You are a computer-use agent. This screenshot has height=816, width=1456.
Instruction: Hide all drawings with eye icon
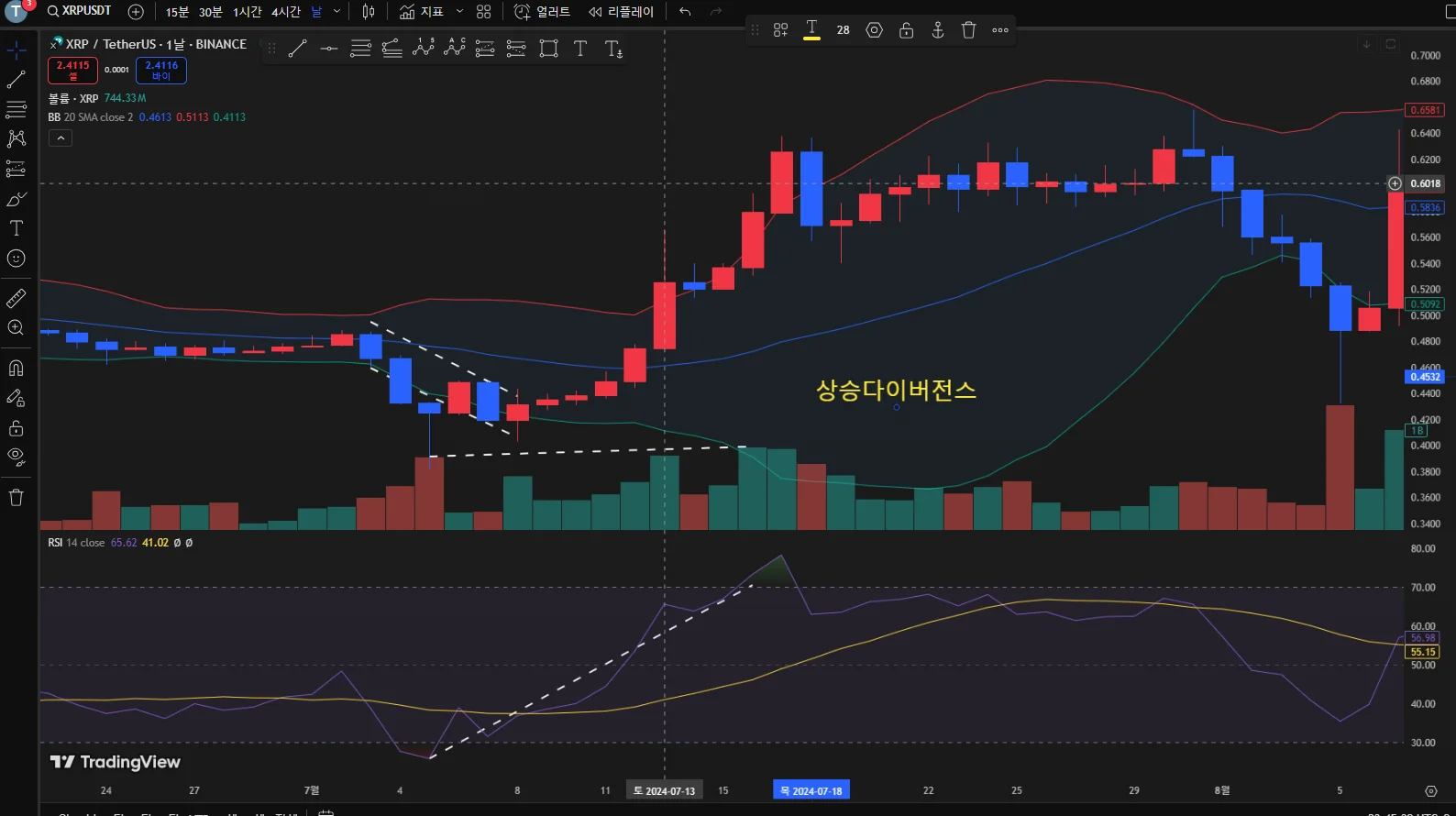coord(16,457)
